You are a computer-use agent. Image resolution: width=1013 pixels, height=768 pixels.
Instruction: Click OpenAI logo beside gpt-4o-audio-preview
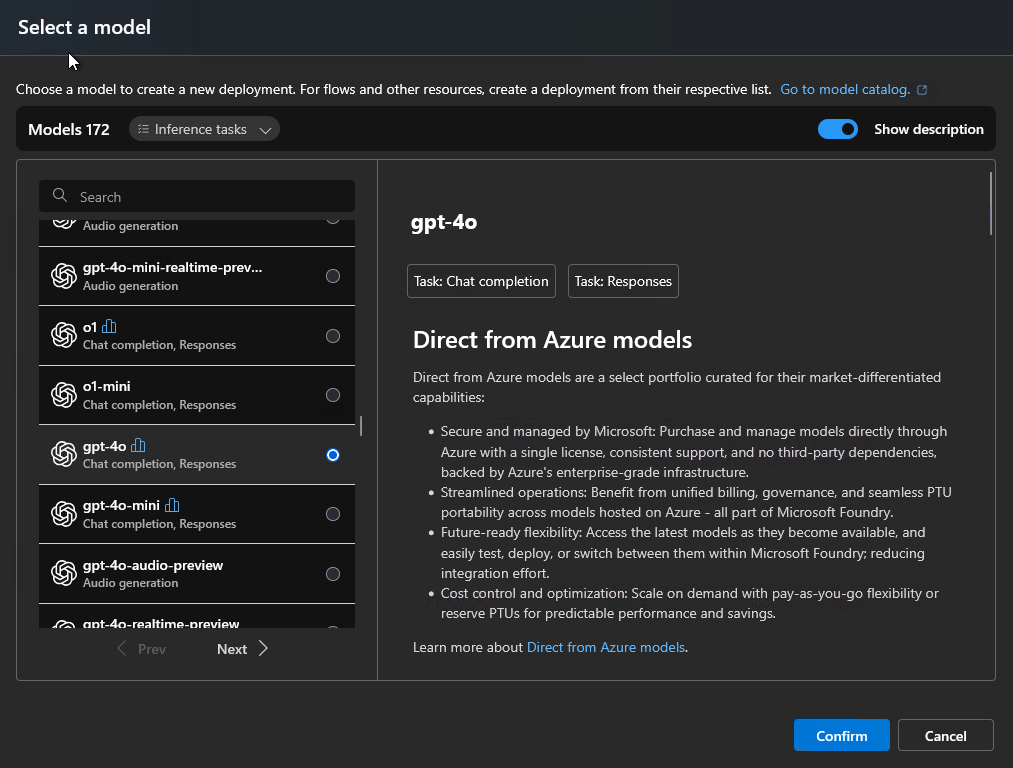(64, 573)
